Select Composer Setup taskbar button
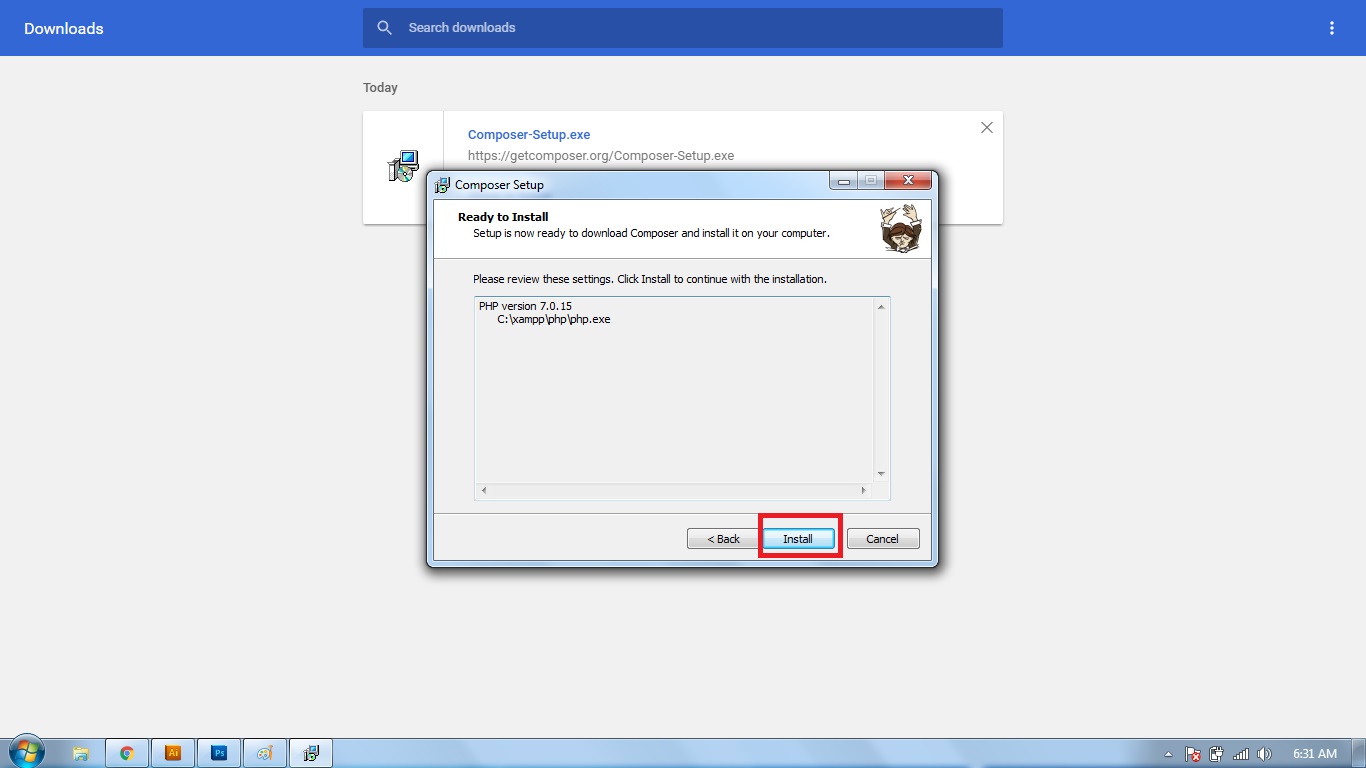1366x768 pixels. tap(311, 753)
